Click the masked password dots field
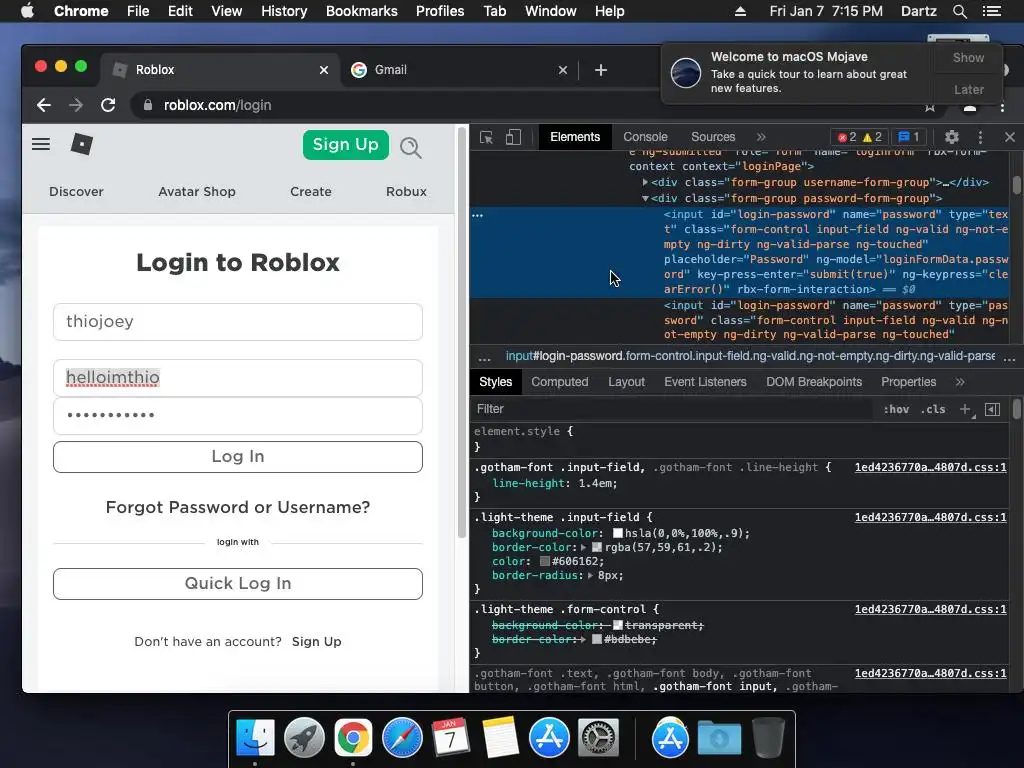Screen dimensions: 1024x768 point(238,415)
